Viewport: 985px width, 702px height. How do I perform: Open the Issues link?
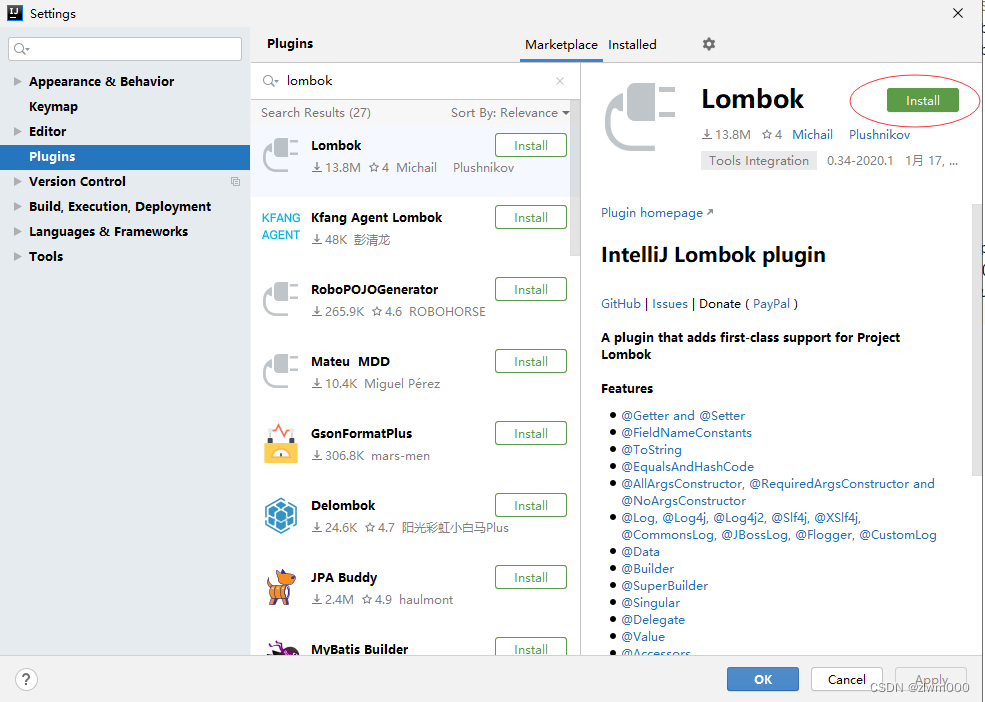pos(670,304)
